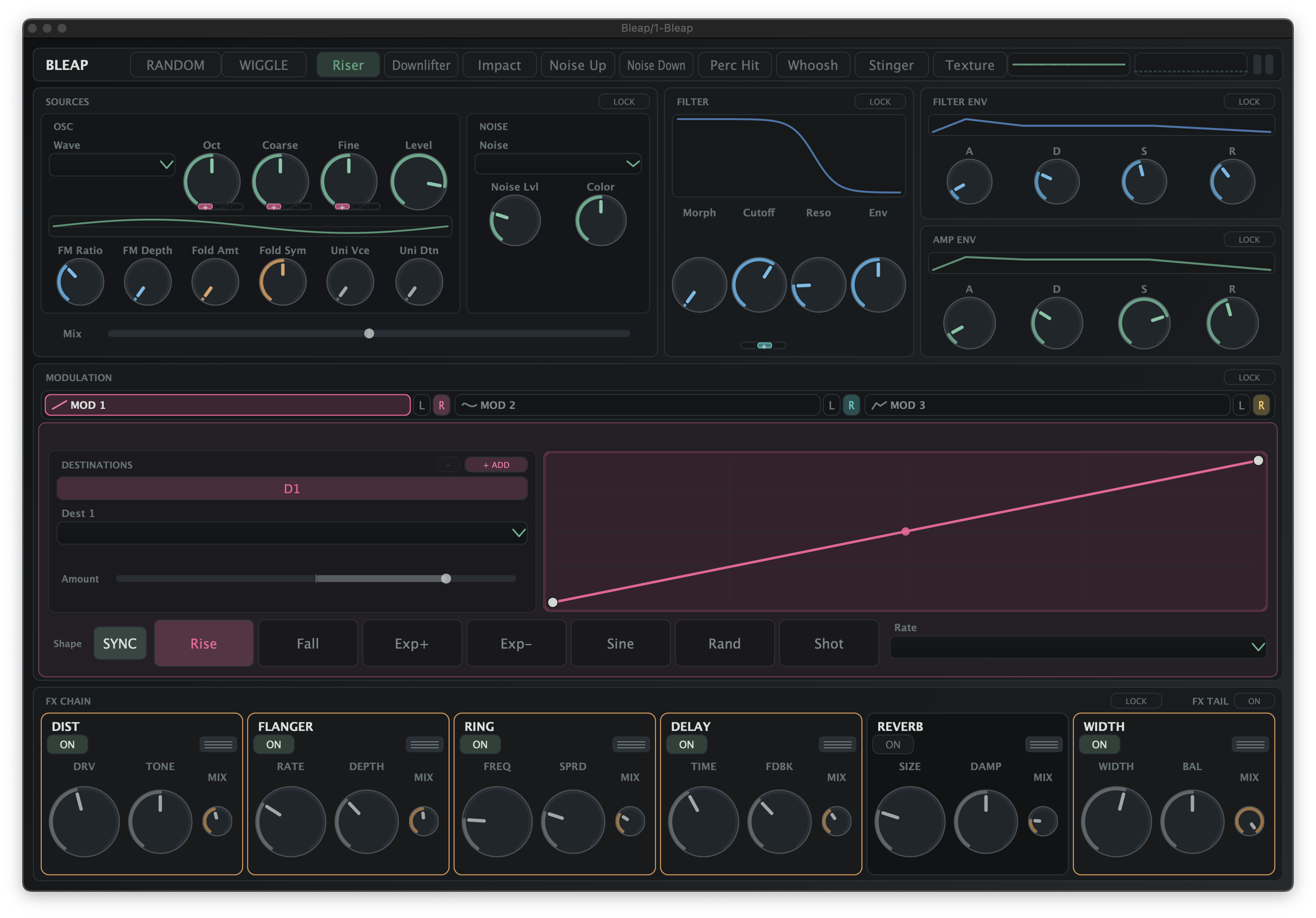Open the OSC Wave dropdown
1316x918 pixels.
pyautogui.click(x=112, y=165)
